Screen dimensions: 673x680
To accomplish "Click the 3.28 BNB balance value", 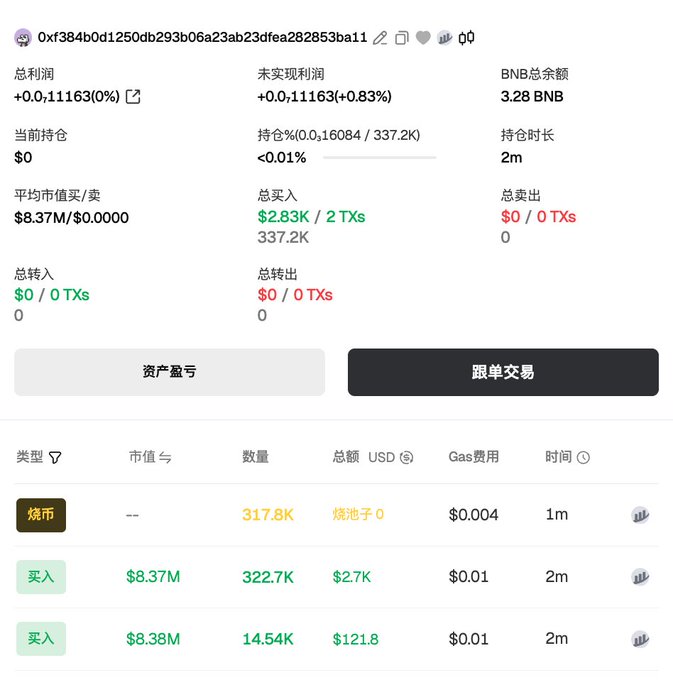I will [x=532, y=96].
